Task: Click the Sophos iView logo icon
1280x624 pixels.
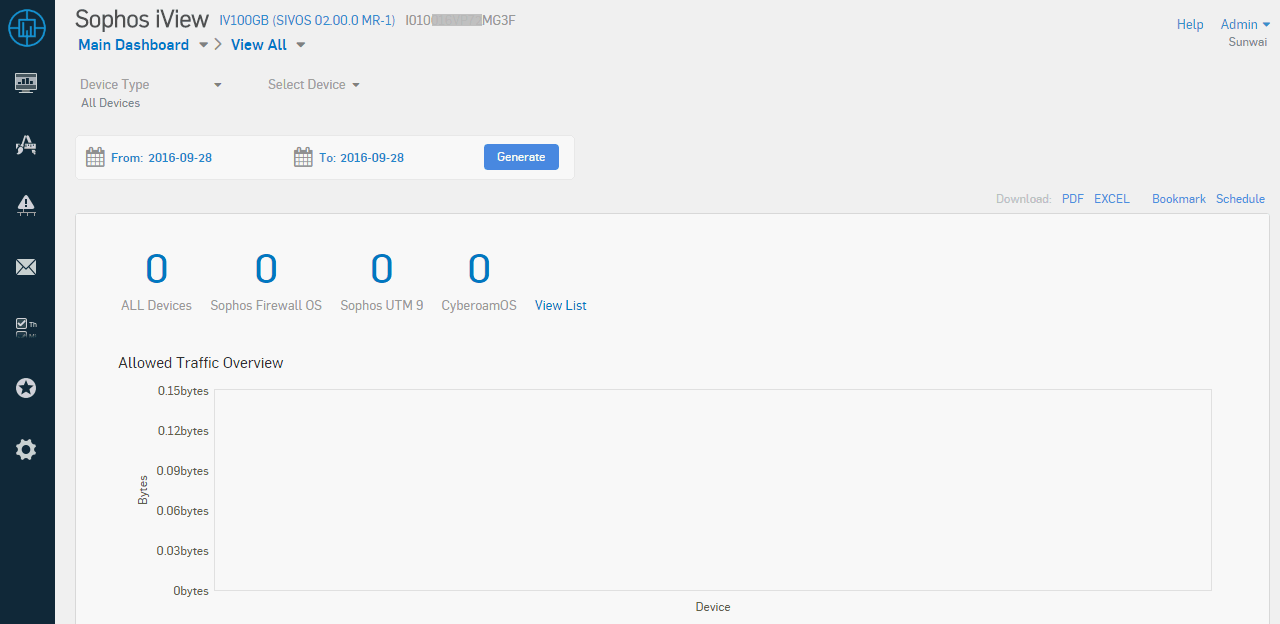Action: coord(27,27)
